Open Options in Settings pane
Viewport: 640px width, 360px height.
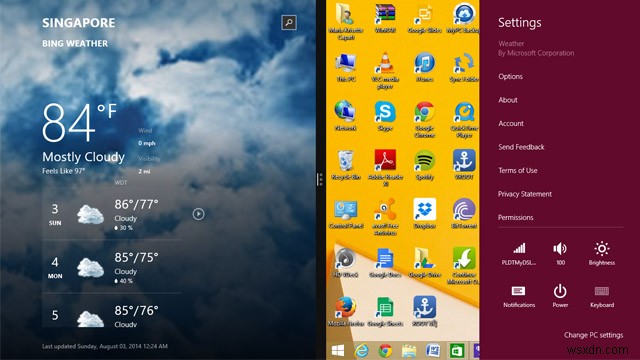tap(510, 76)
